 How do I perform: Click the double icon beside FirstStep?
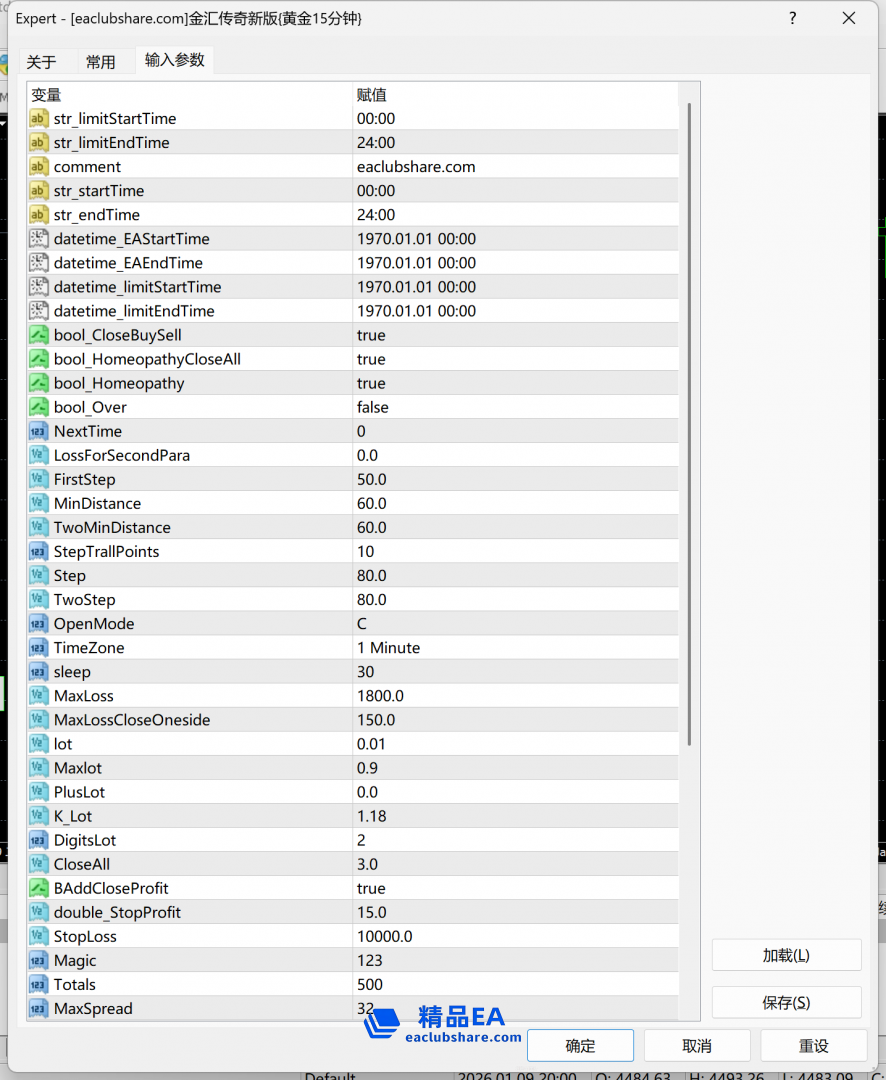(x=39, y=479)
